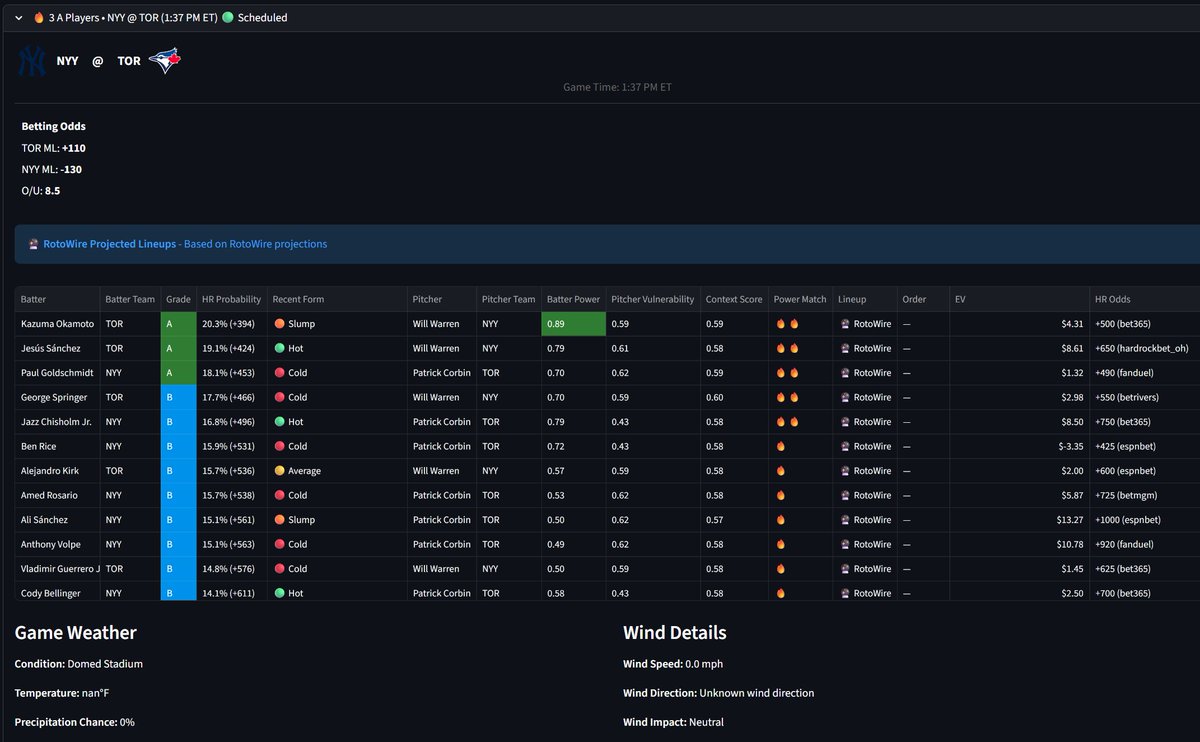Click Ben Rice's Power Match fire icon

click(x=781, y=446)
